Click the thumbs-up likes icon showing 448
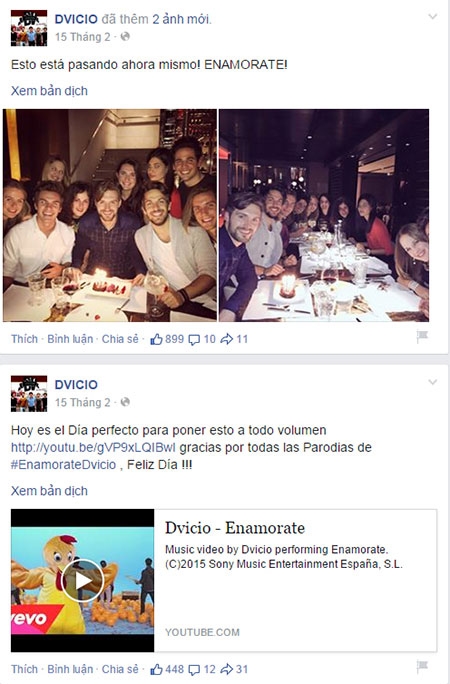The width and height of the screenshot is (450, 684). click(156, 669)
